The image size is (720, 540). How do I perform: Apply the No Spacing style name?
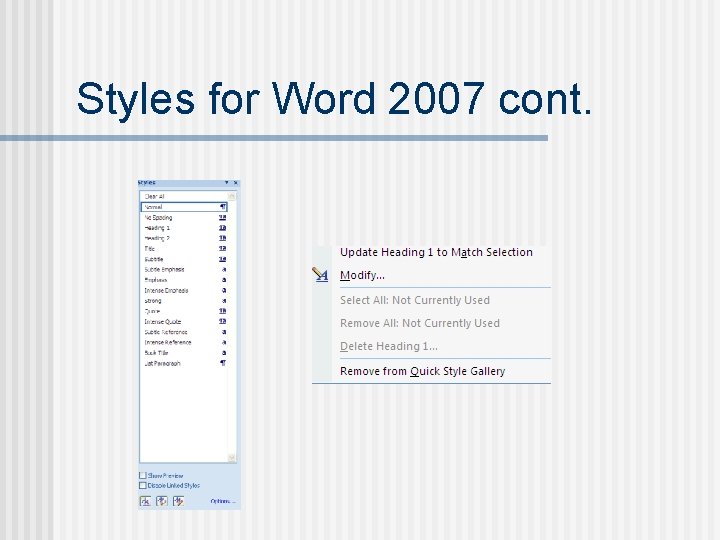pos(158,218)
